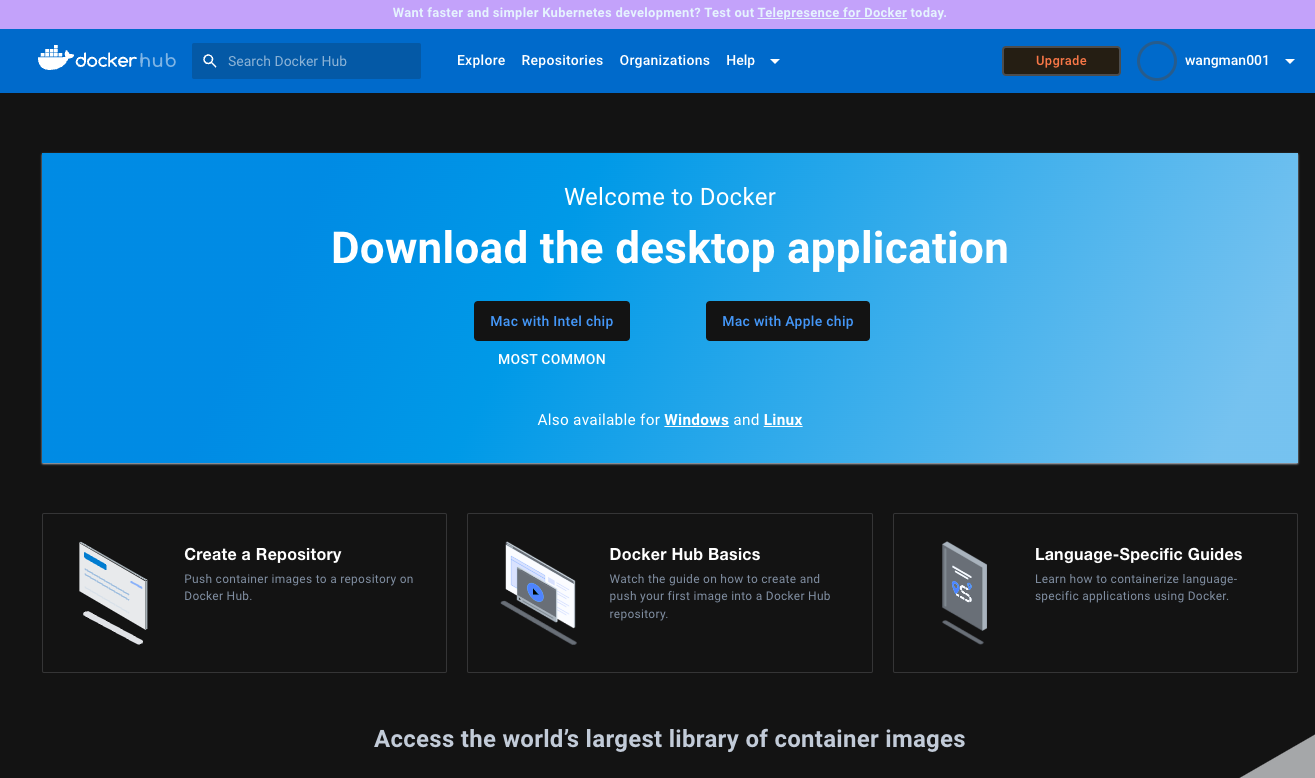Click the Upgrade button

[x=1061, y=61]
